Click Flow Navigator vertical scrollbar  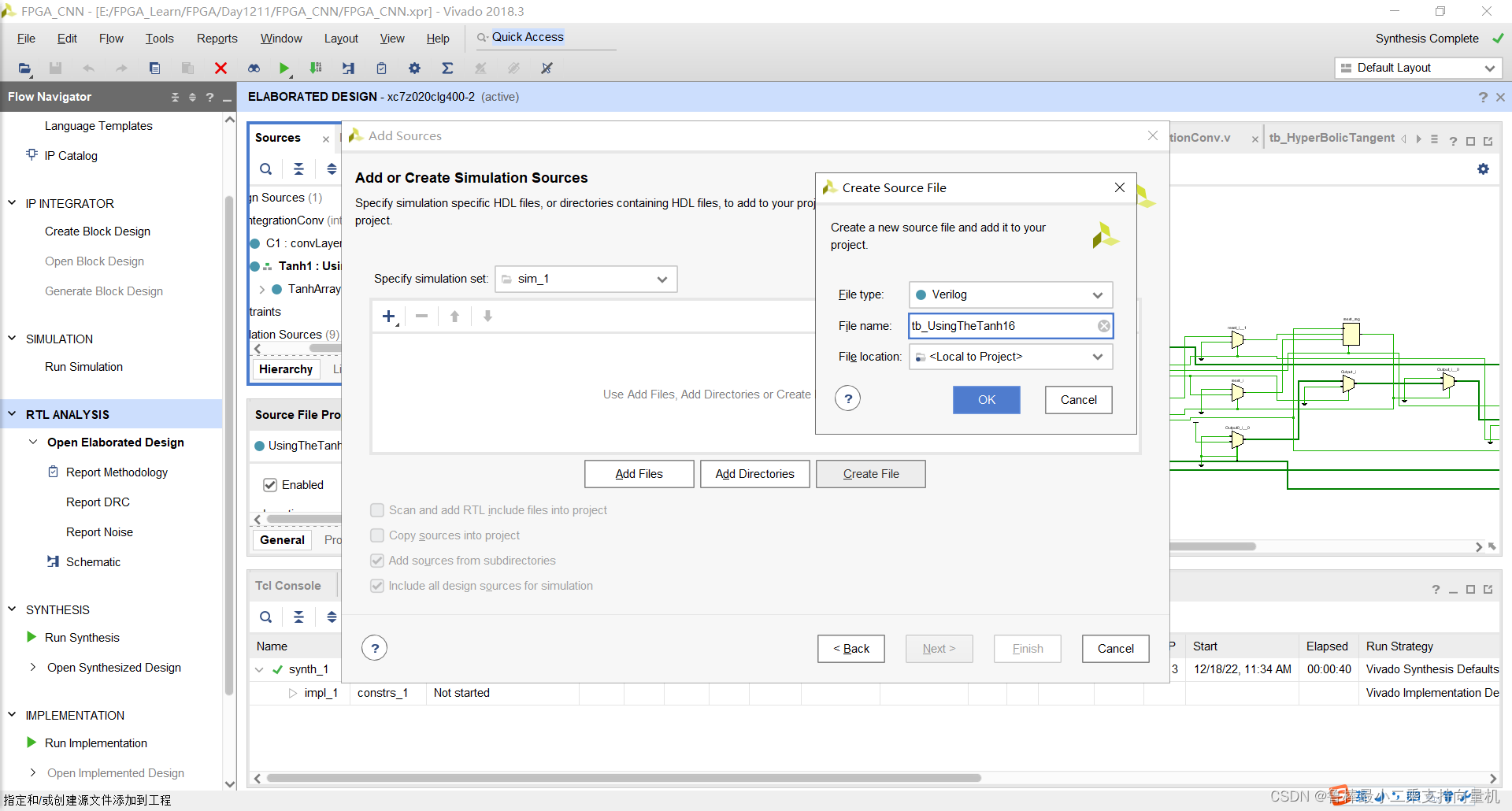coord(229,445)
